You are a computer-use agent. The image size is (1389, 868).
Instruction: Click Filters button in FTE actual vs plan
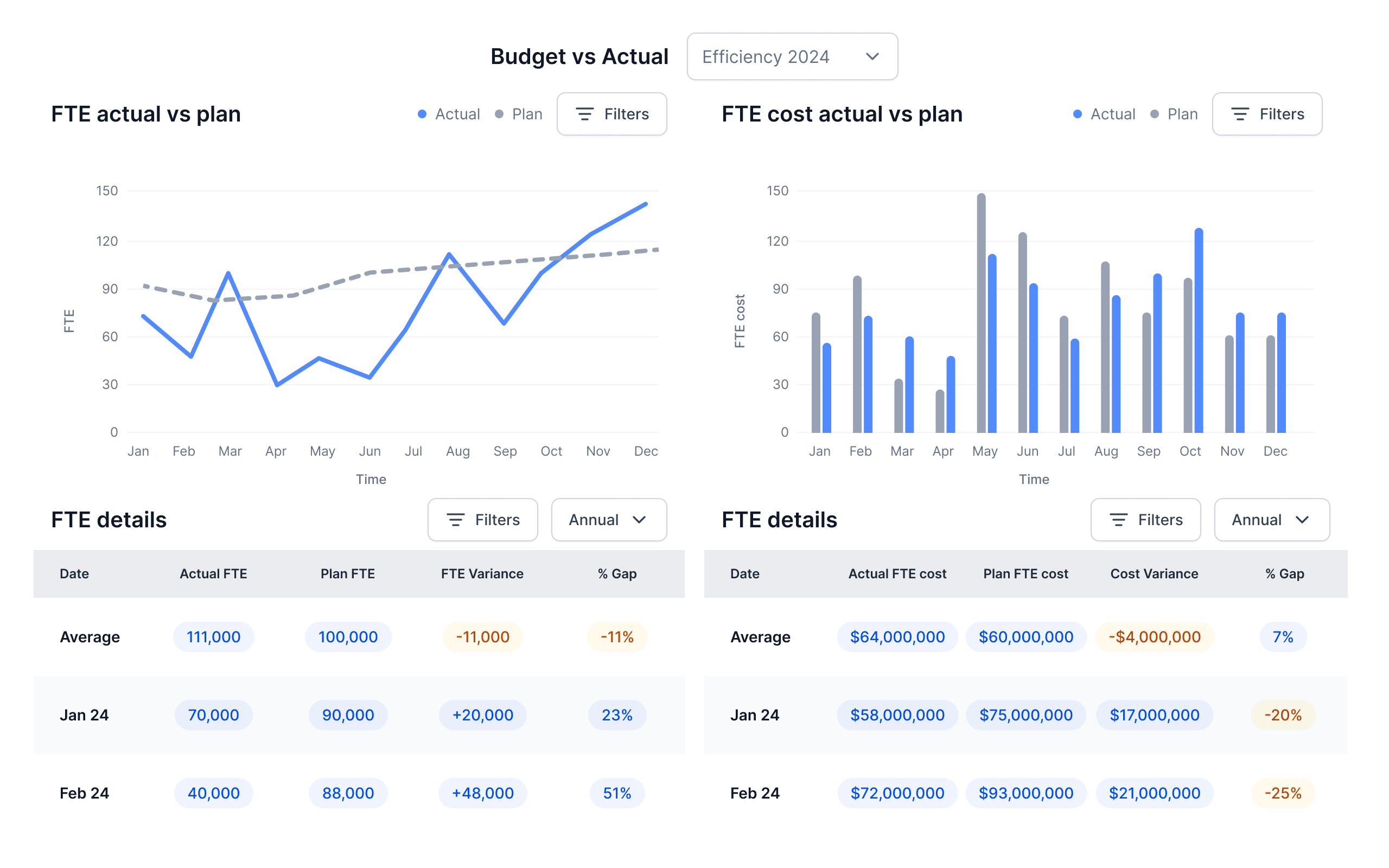pos(612,114)
